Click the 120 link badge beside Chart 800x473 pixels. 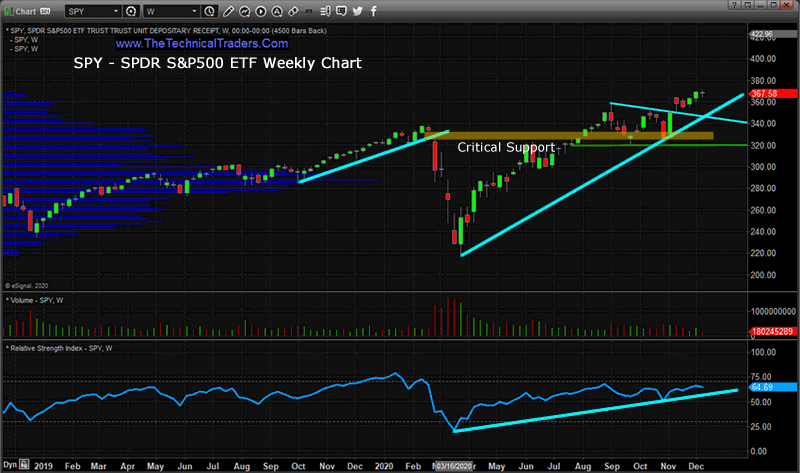(45, 11)
